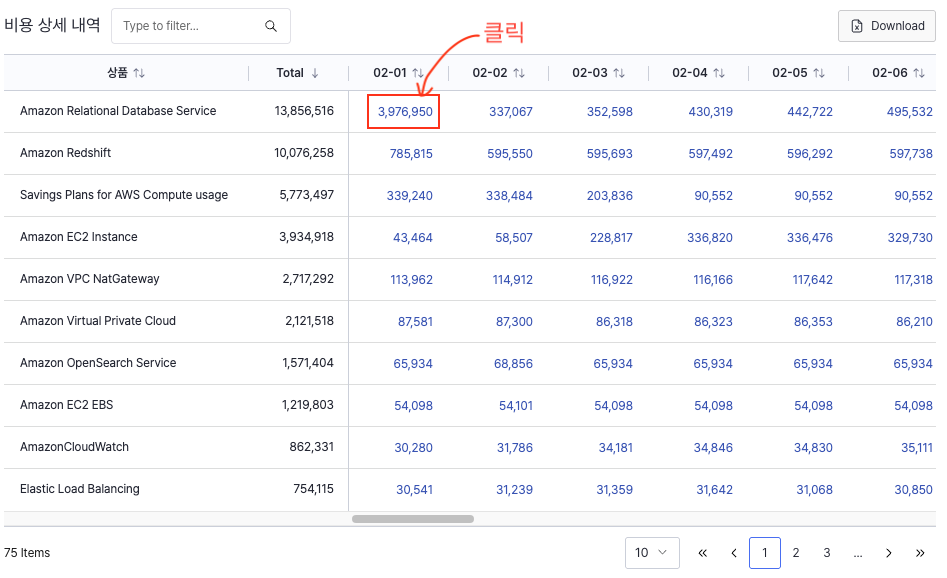Open CloudWatch 02-01 cost 30,280
947x578 pixels.
point(414,448)
